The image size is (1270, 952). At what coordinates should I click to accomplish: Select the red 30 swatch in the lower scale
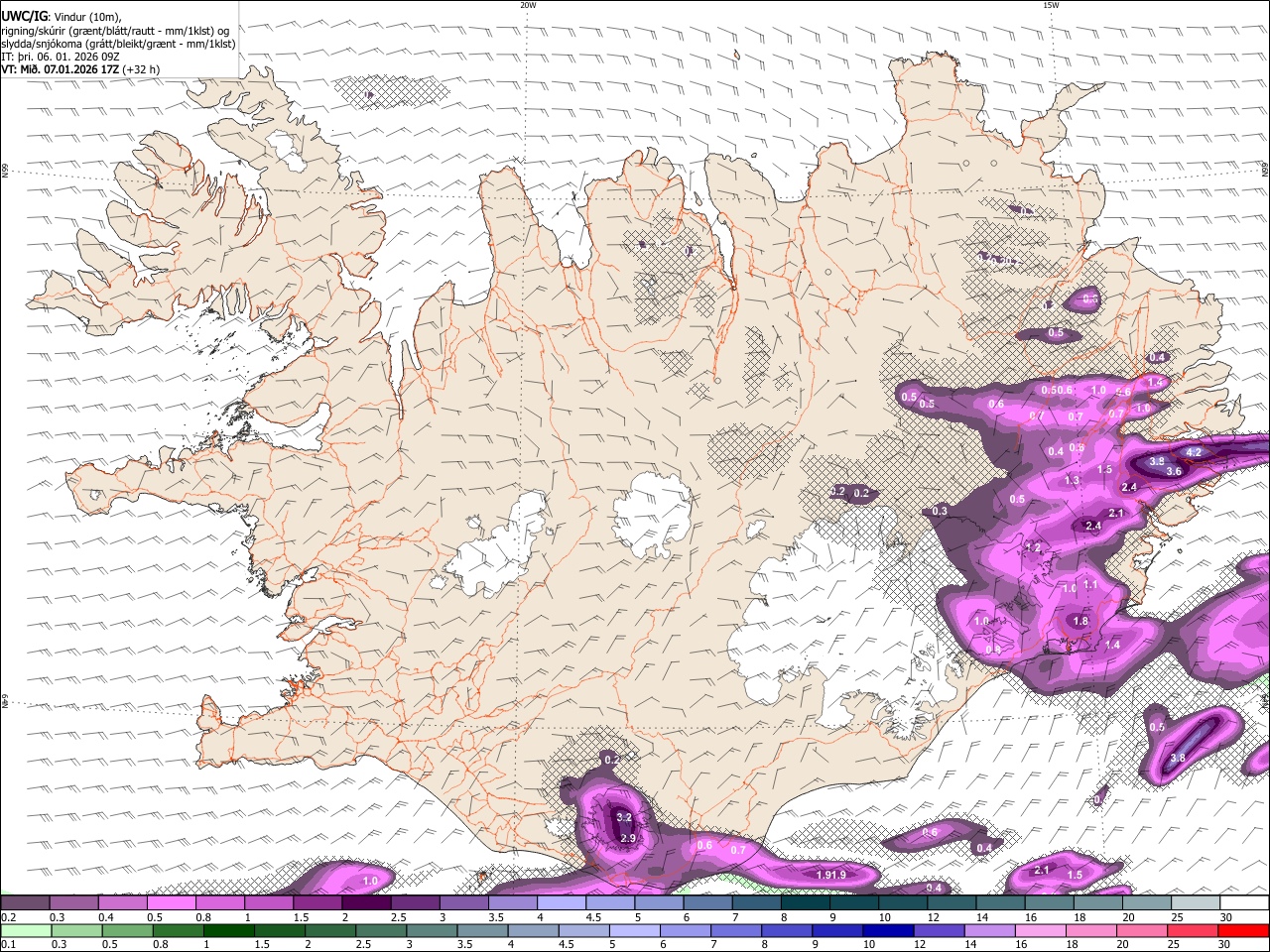tap(1243, 930)
